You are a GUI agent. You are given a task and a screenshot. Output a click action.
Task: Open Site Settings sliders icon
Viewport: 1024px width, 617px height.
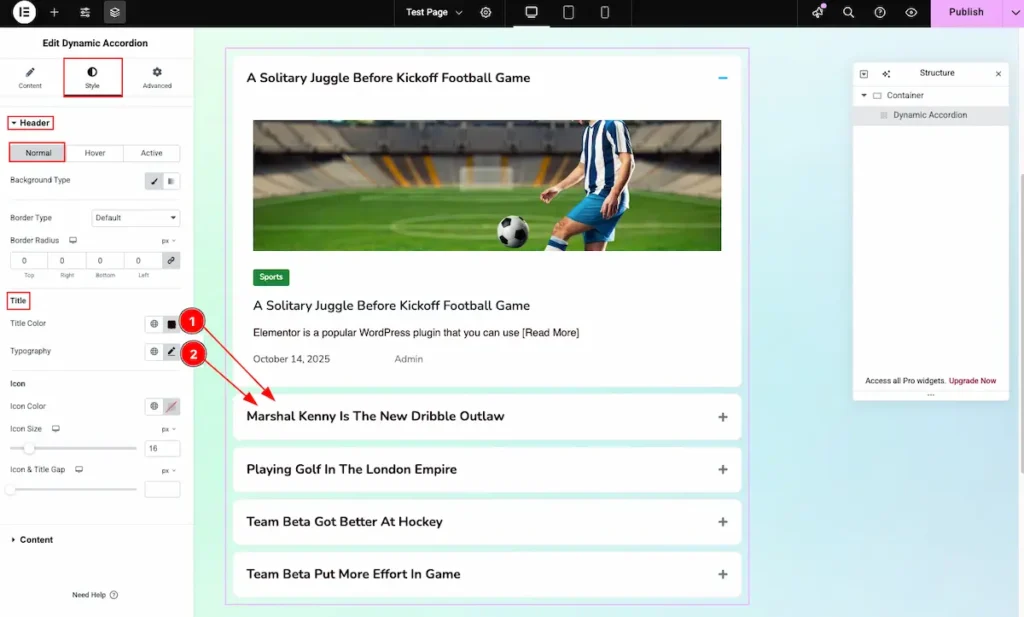pos(85,13)
